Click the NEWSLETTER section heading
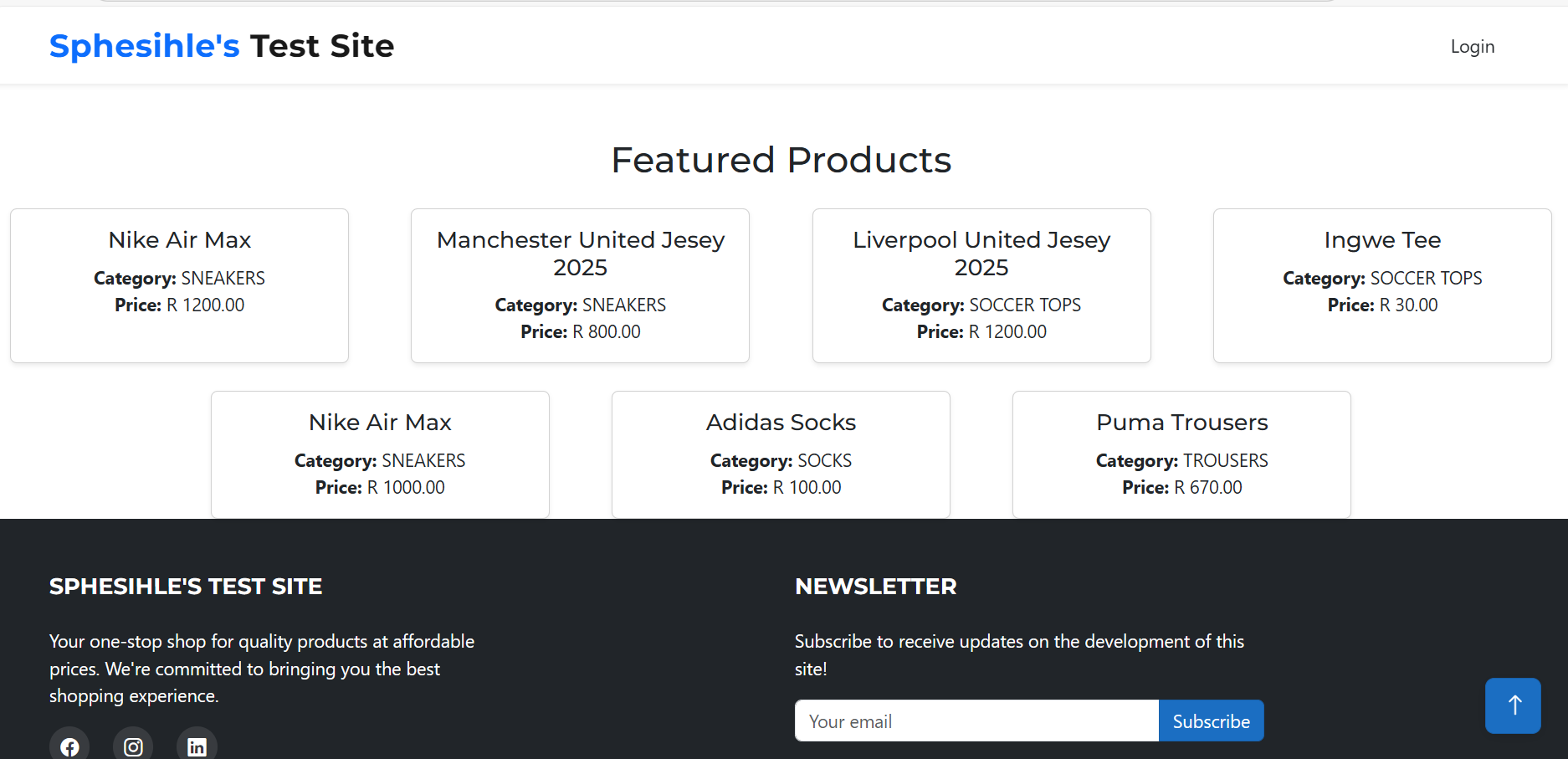This screenshot has width=1568, height=759. point(875,587)
